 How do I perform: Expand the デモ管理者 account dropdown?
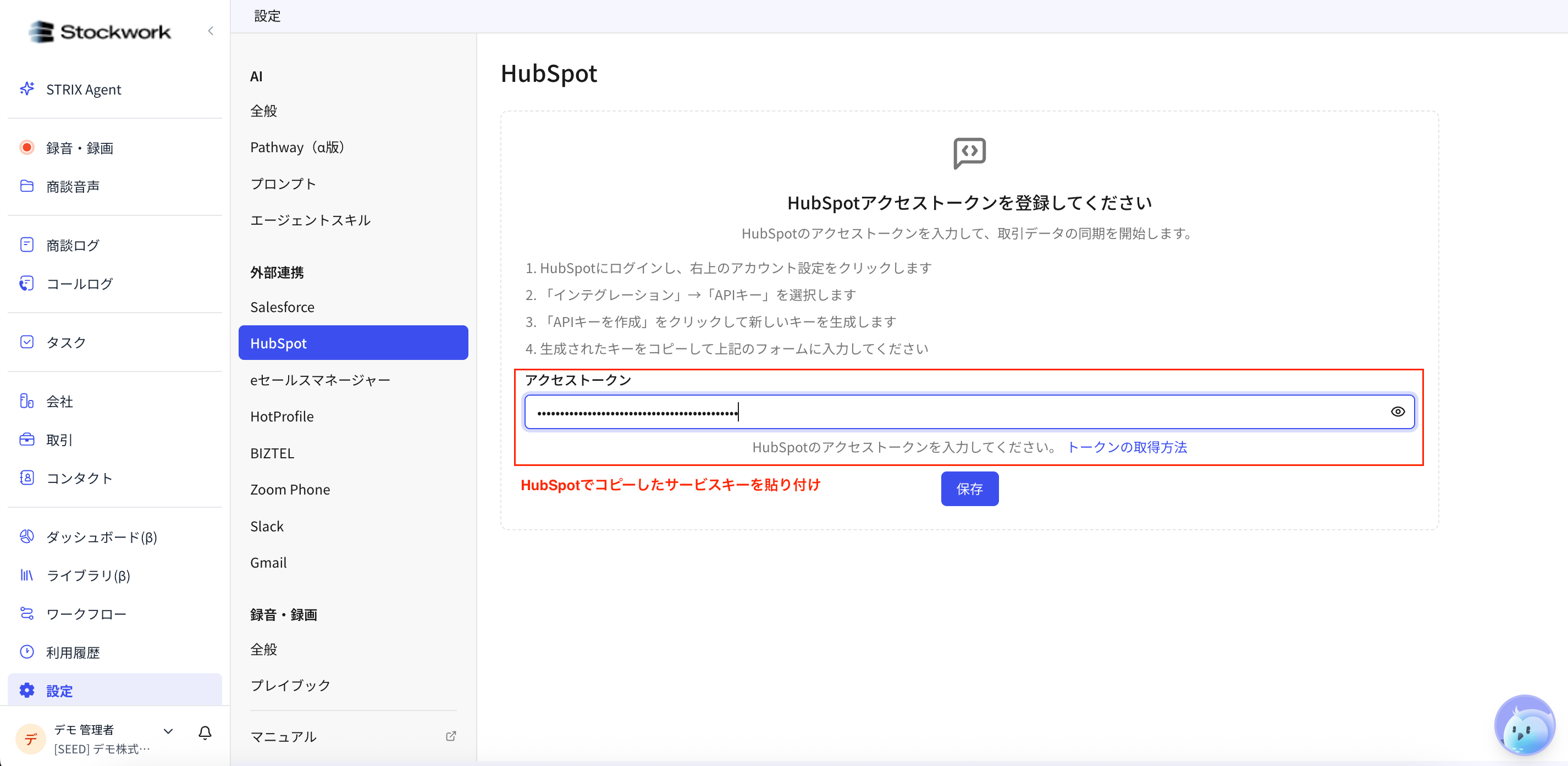coord(168,731)
